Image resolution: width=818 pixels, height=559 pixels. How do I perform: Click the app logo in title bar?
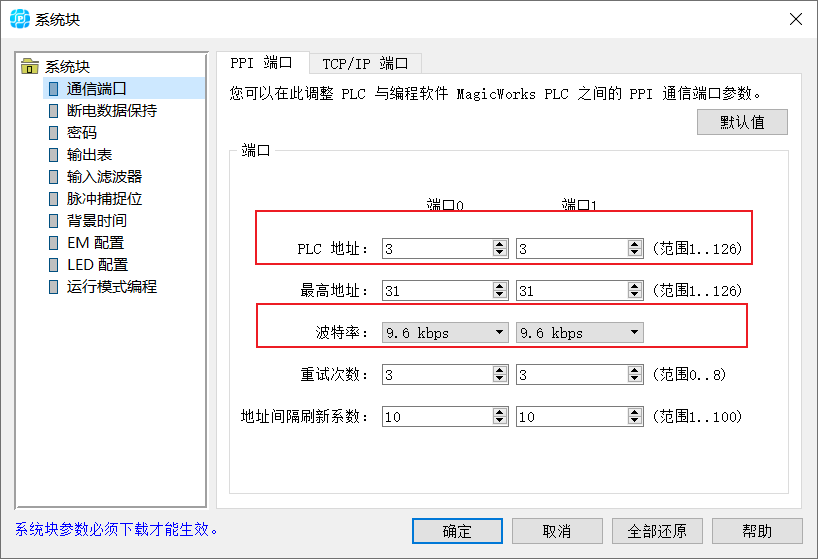point(20,19)
